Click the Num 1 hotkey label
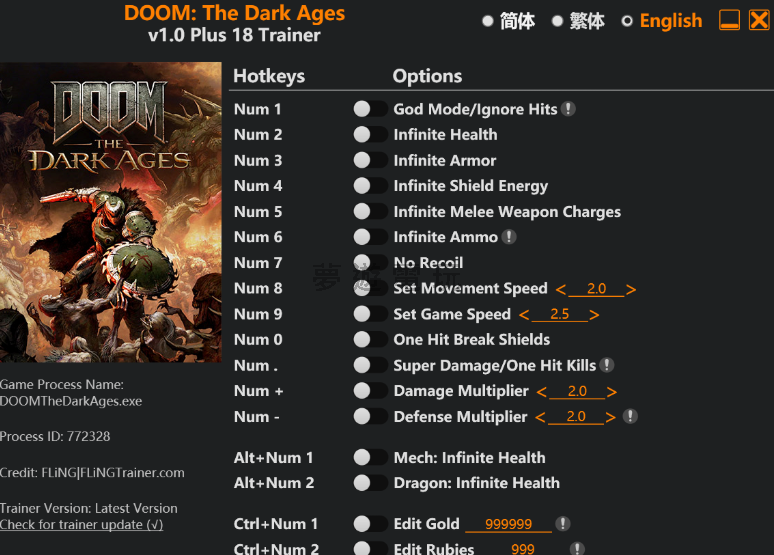The width and height of the screenshot is (774, 555). pyautogui.click(x=258, y=109)
